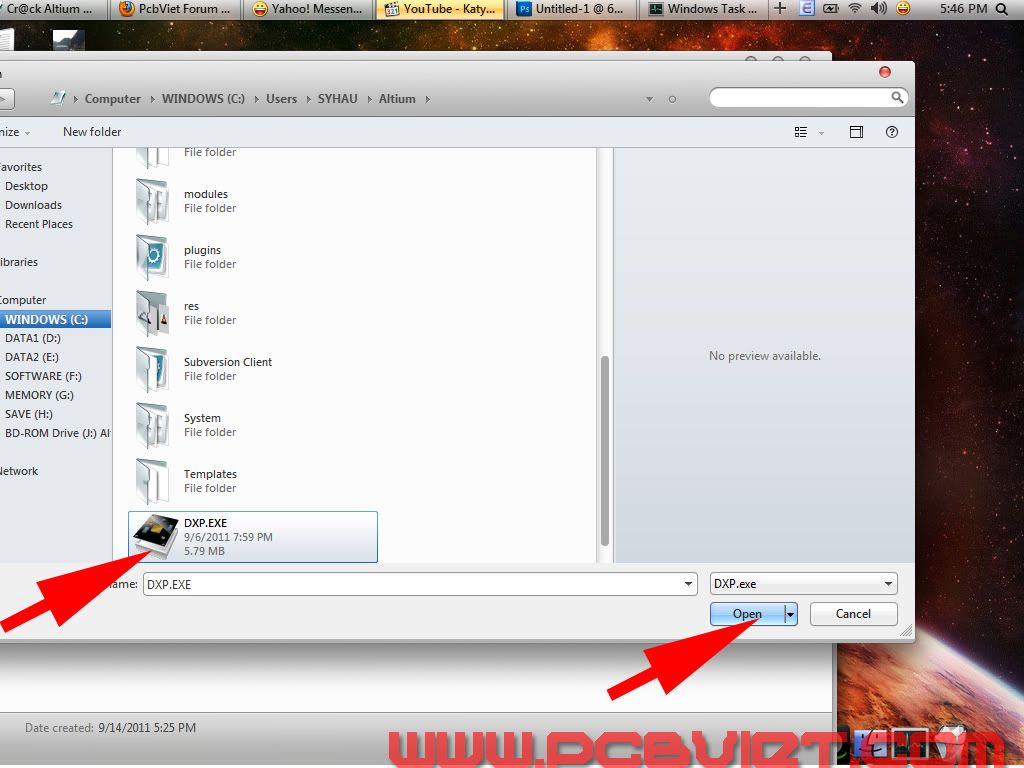This screenshot has height=768, width=1024.
Task: Click the Templates folder name
Action: tap(210, 474)
